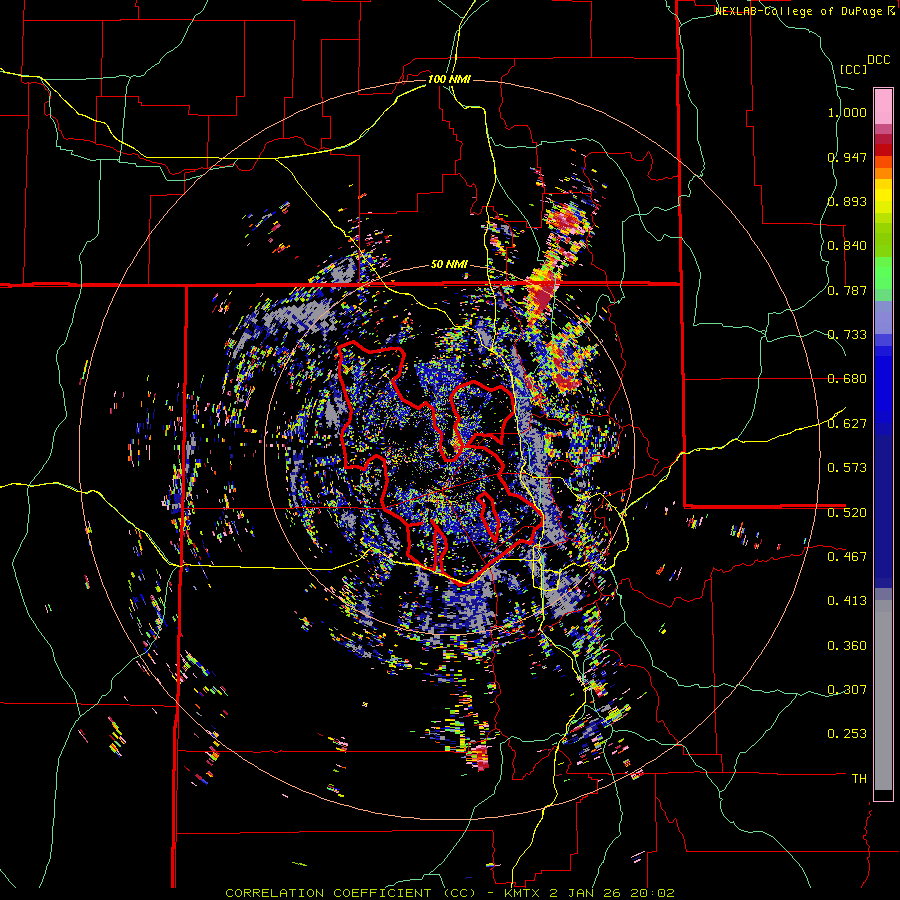Click the 0.733 legend value
The image size is (900, 900).
(x=847, y=335)
